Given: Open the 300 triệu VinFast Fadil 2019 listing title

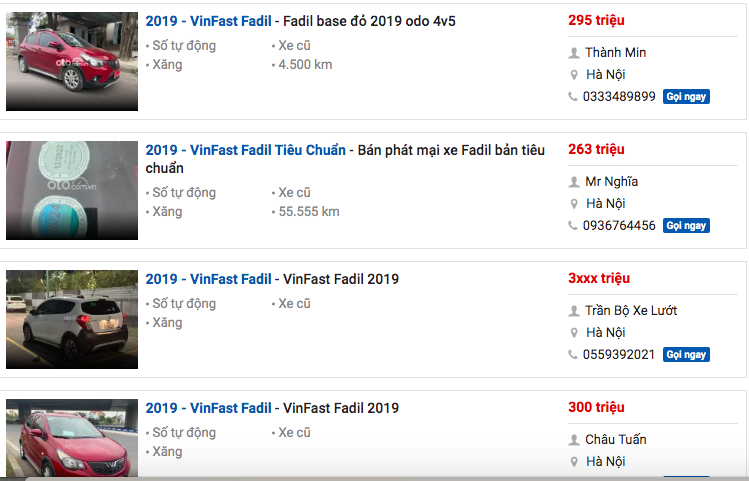Looking at the screenshot, I should [272, 408].
